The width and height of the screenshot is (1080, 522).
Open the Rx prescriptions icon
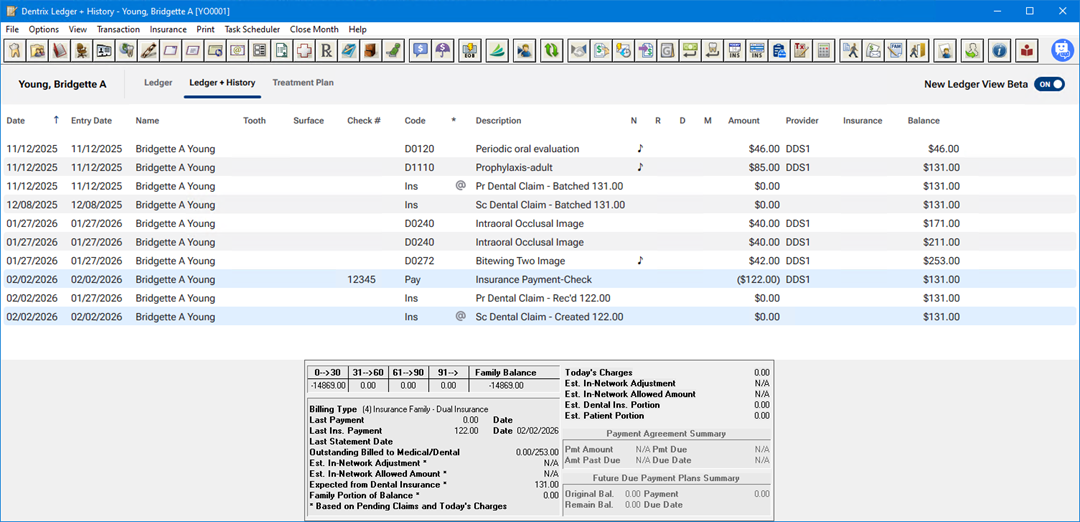tap(325, 50)
